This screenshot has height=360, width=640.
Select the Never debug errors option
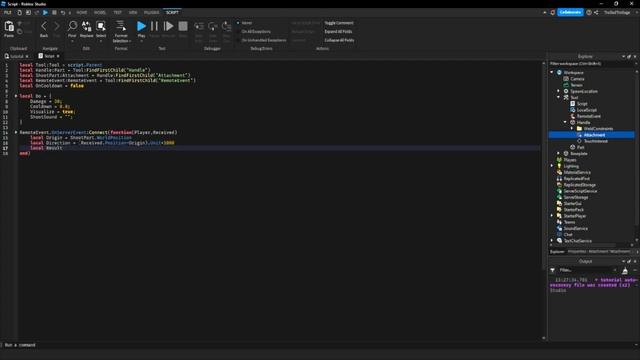click(x=245, y=23)
